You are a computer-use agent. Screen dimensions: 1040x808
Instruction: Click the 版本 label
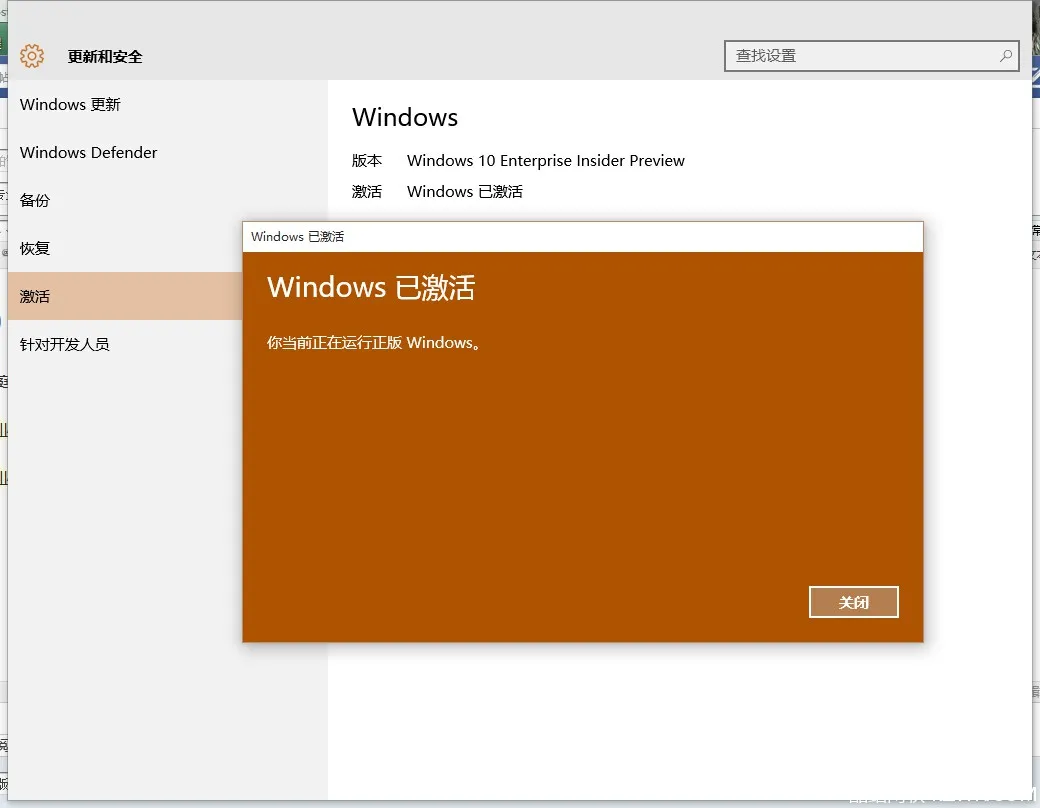[x=367, y=161]
